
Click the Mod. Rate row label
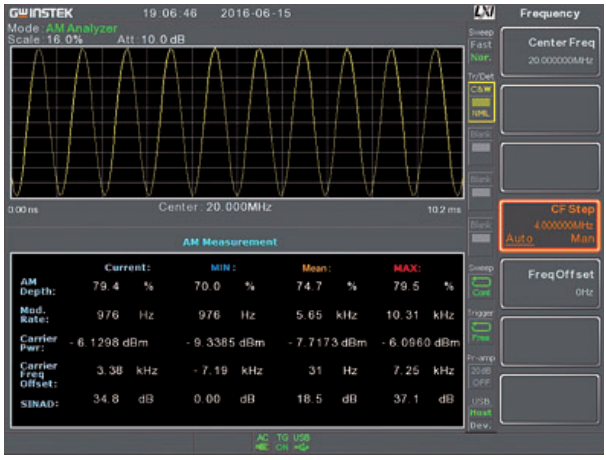(x=34, y=315)
